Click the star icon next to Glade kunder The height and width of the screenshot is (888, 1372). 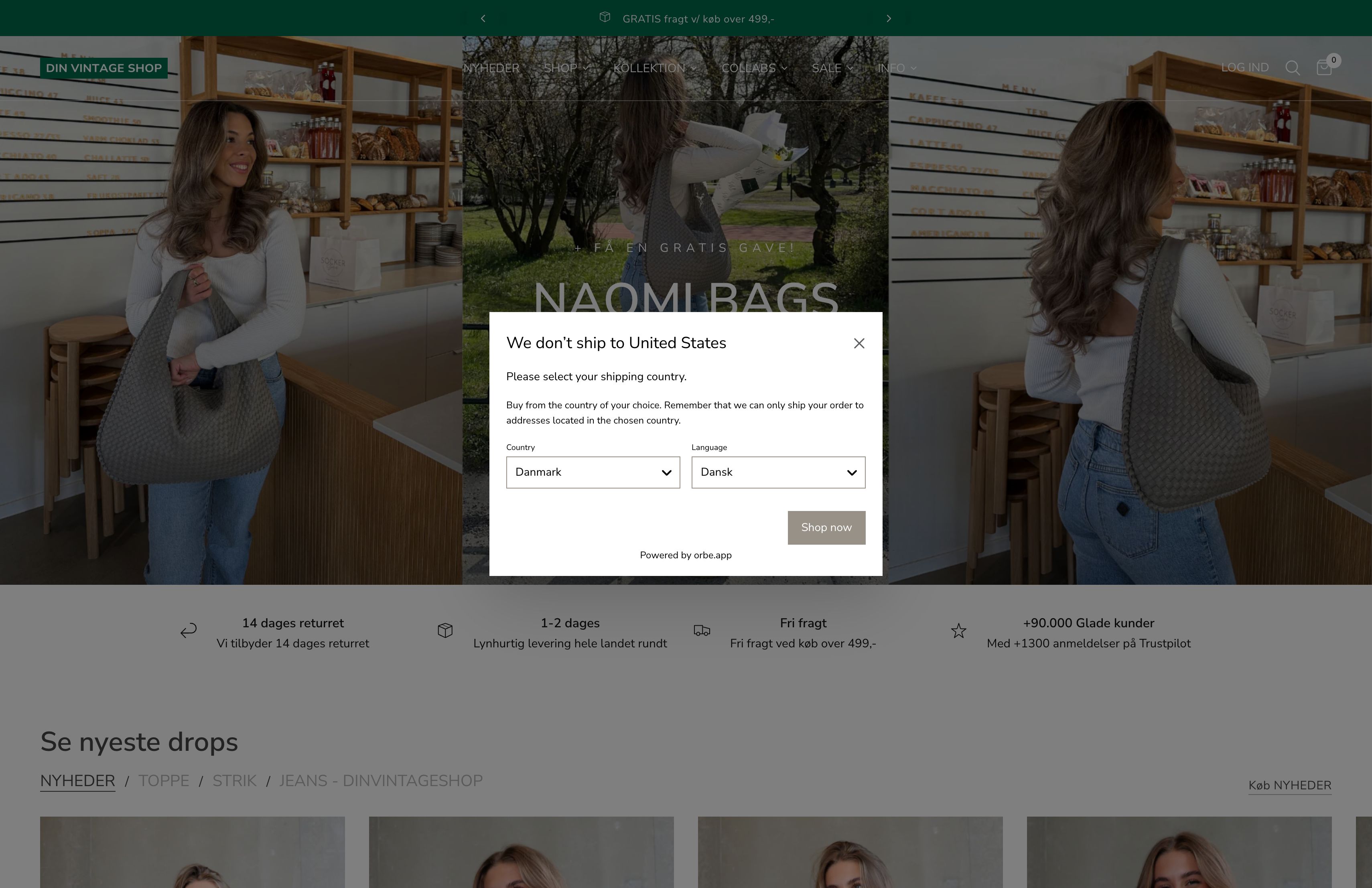[958, 631]
